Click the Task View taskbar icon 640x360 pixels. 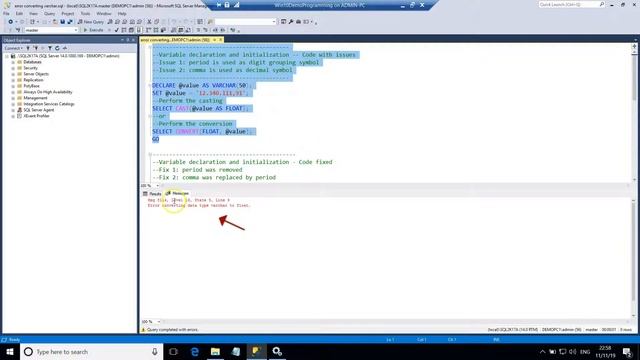[x=173, y=351]
